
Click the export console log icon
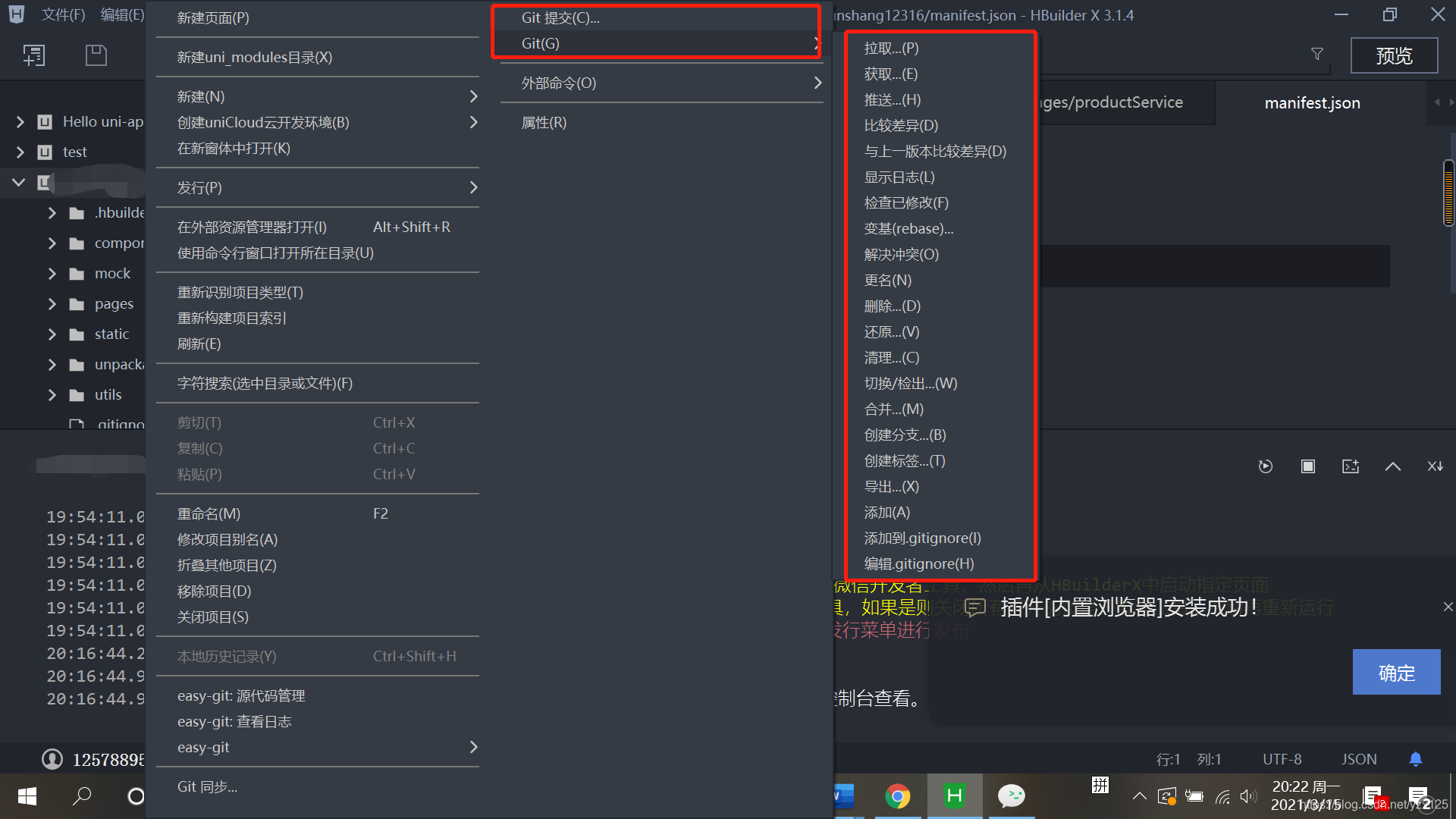(x=1351, y=466)
